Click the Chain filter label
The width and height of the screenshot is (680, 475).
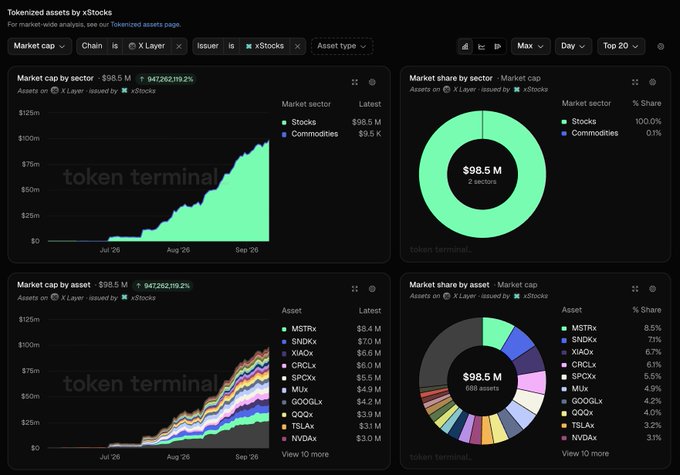pyautogui.click(x=92, y=46)
